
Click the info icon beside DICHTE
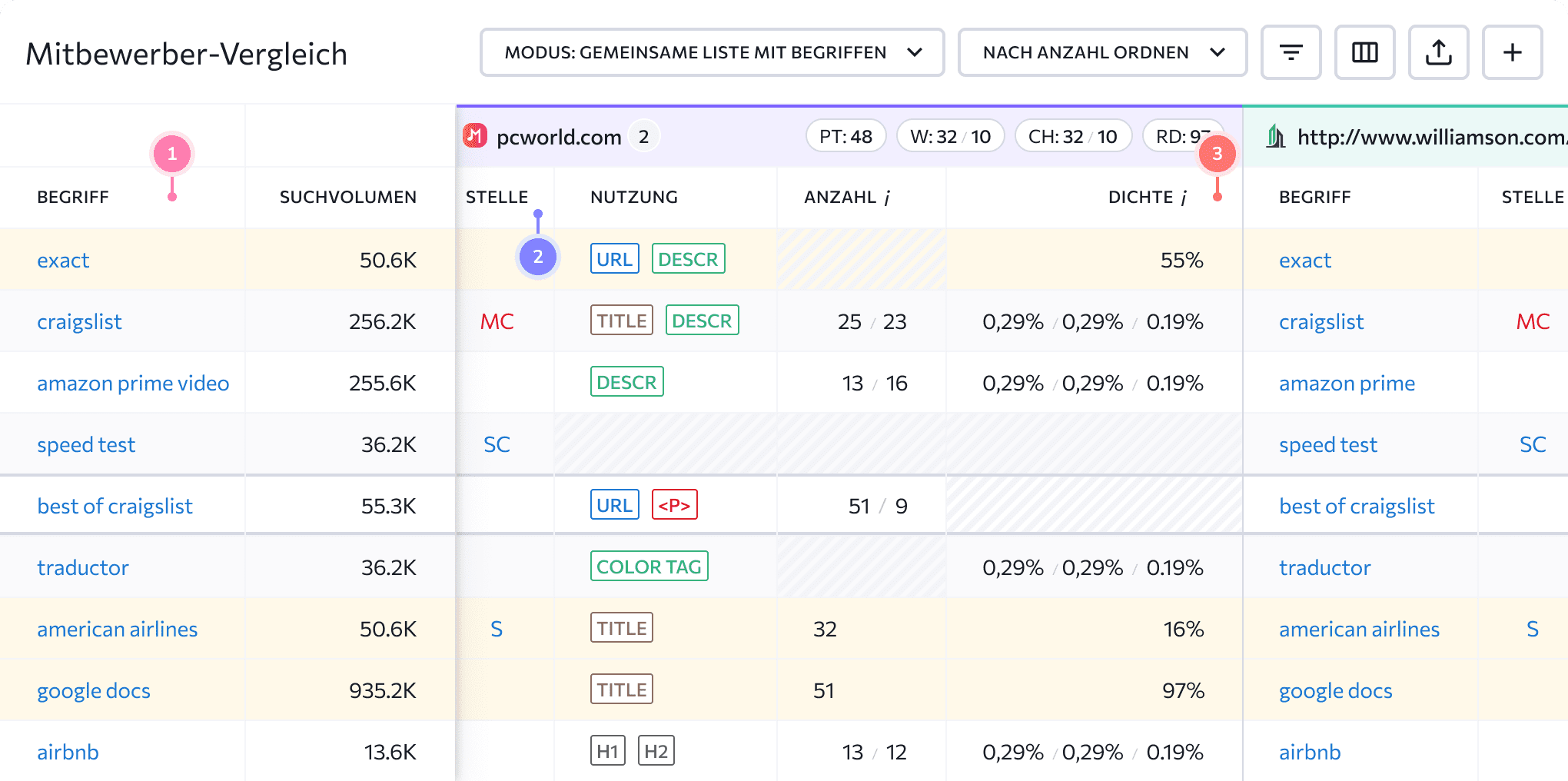[x=1184, y=198]
